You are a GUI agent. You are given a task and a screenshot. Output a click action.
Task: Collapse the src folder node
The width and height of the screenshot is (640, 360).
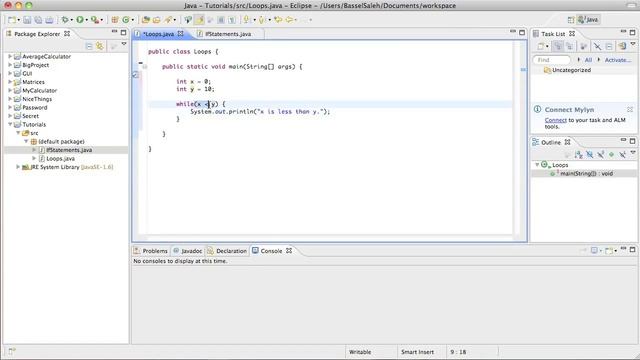click(x=18, y=133)
